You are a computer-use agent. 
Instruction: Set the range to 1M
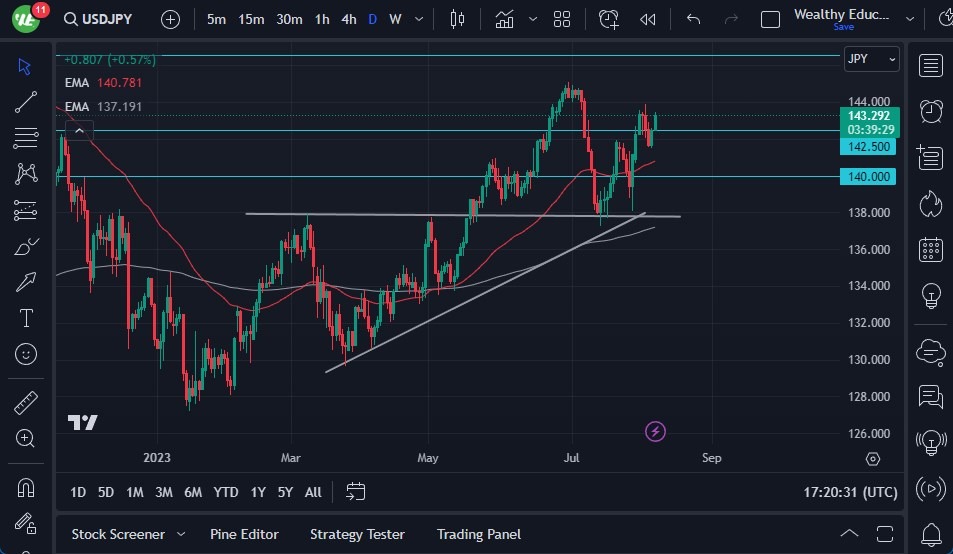coord(134,492)
